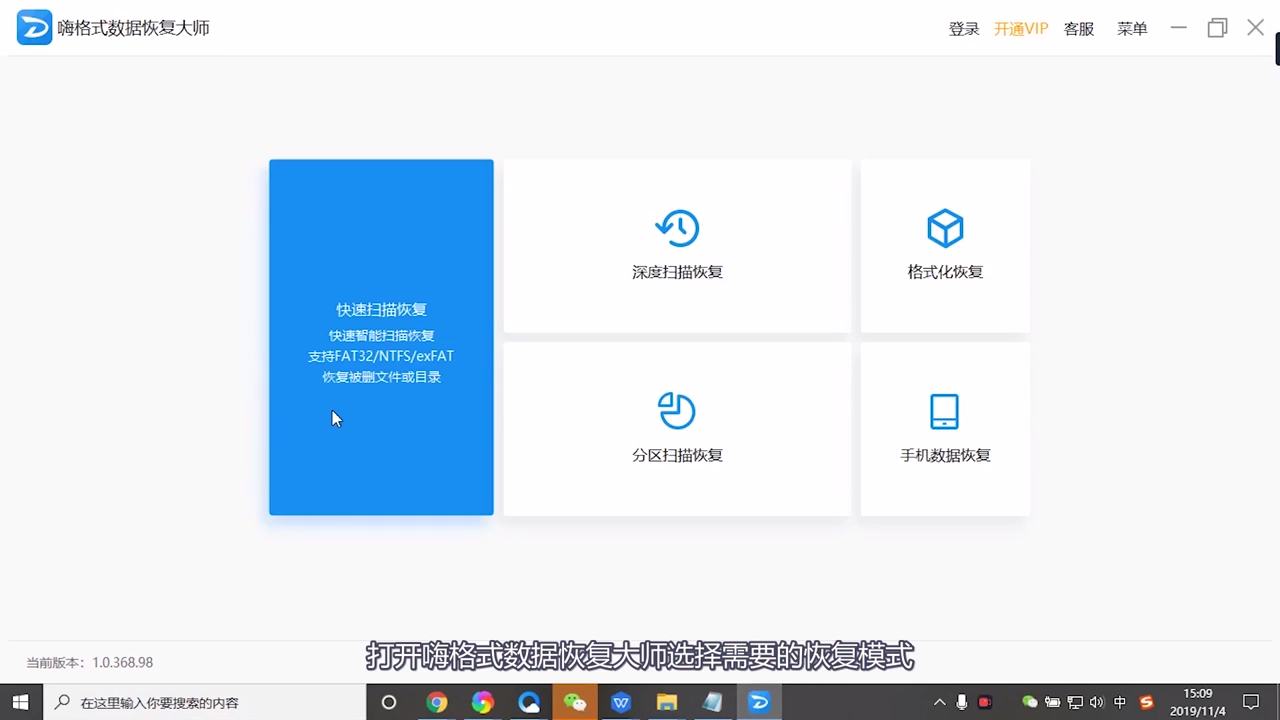The height and width of the screenshot is (720, 1280).
Task: Choose the 分区扫描恢复 text label
Action: [x=677, y=455]
